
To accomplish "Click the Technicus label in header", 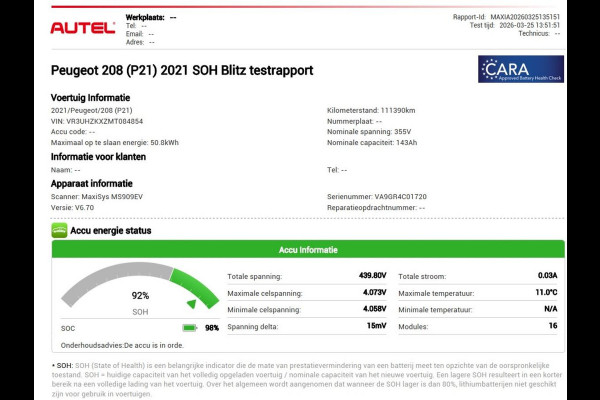I will 534,34.
